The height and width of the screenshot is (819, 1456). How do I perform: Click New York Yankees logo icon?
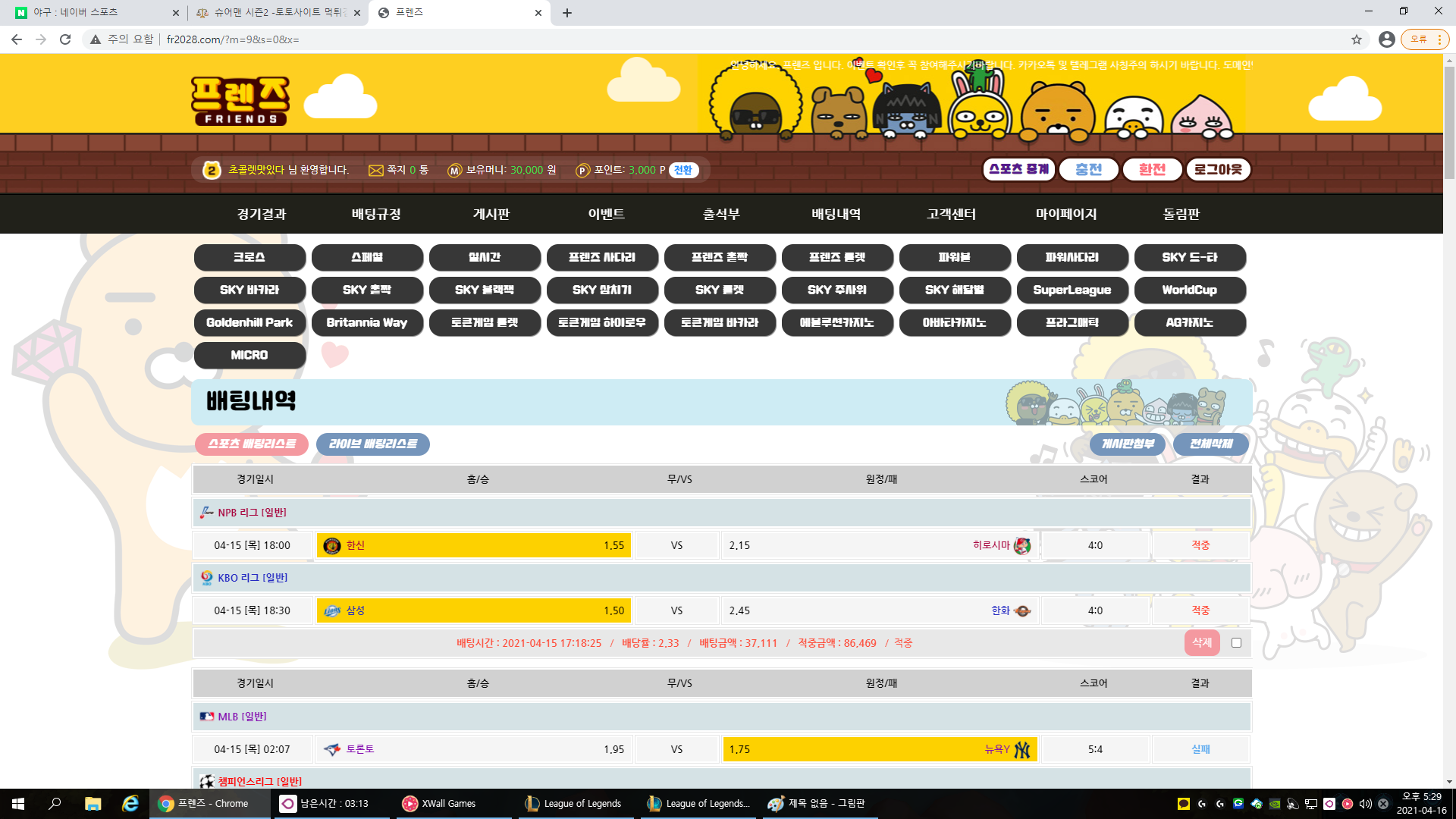pos(1022,750)
